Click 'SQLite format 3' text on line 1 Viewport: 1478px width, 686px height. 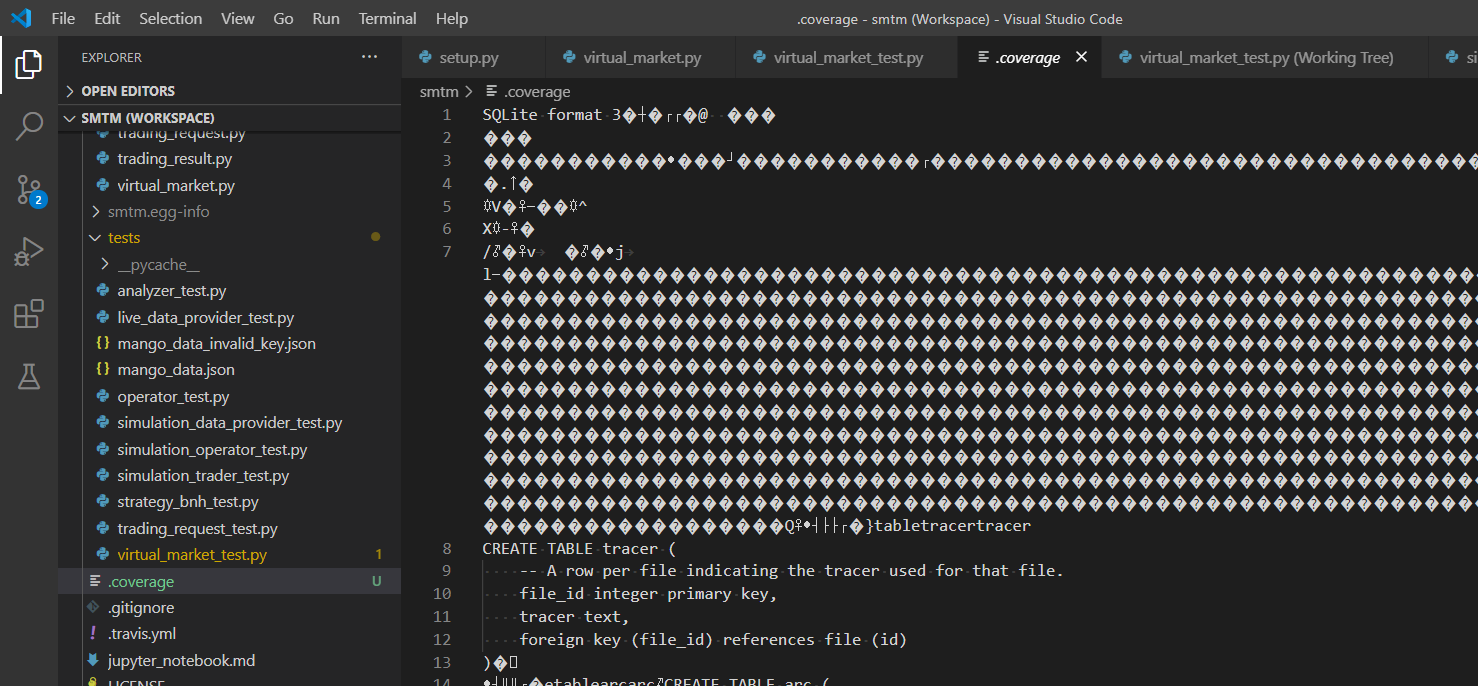pos(552,115)
